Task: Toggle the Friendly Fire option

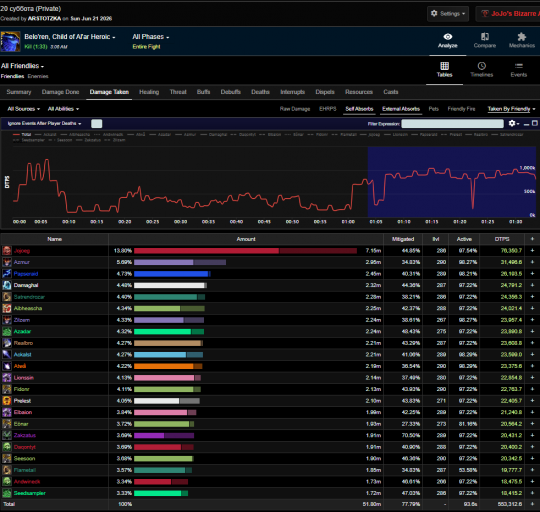Action: coord(461,109)
